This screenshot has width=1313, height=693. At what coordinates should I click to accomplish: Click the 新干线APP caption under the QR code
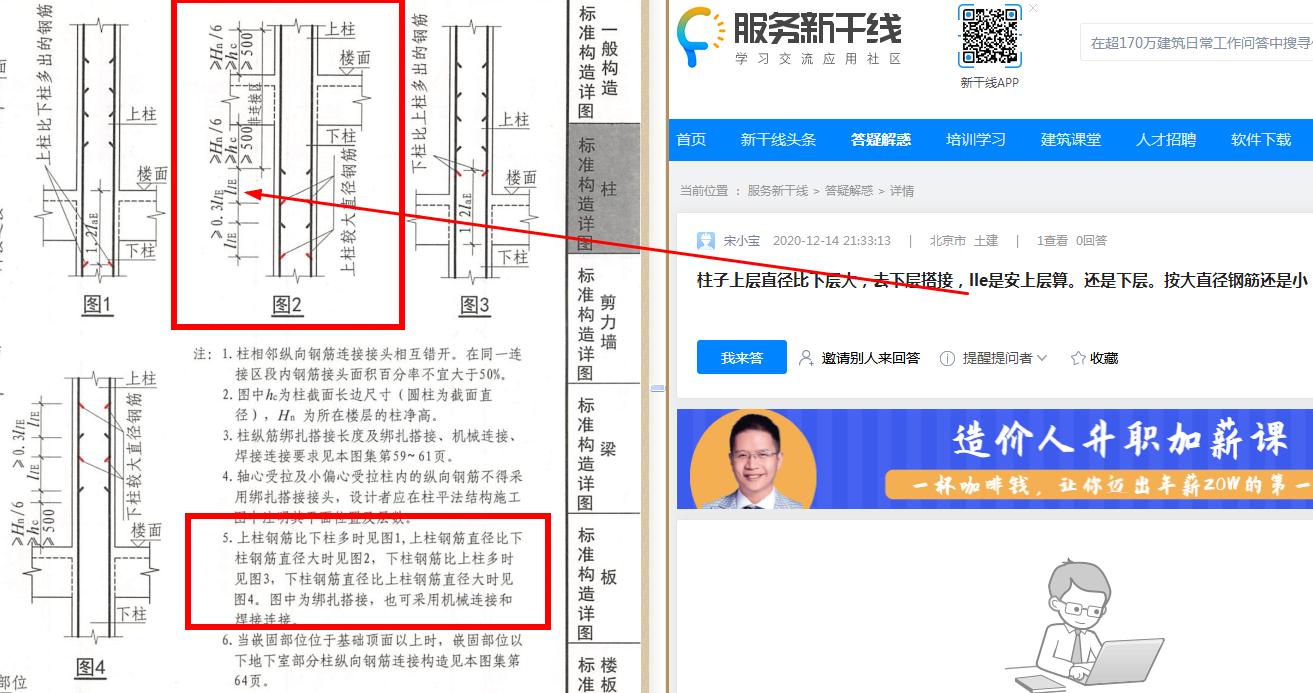click(x=990, y=82)
